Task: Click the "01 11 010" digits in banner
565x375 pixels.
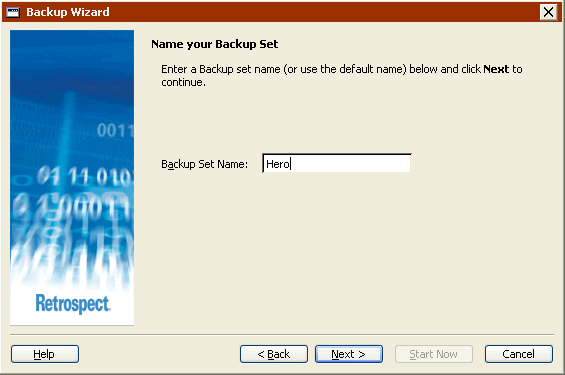Action: pos(85,177)
